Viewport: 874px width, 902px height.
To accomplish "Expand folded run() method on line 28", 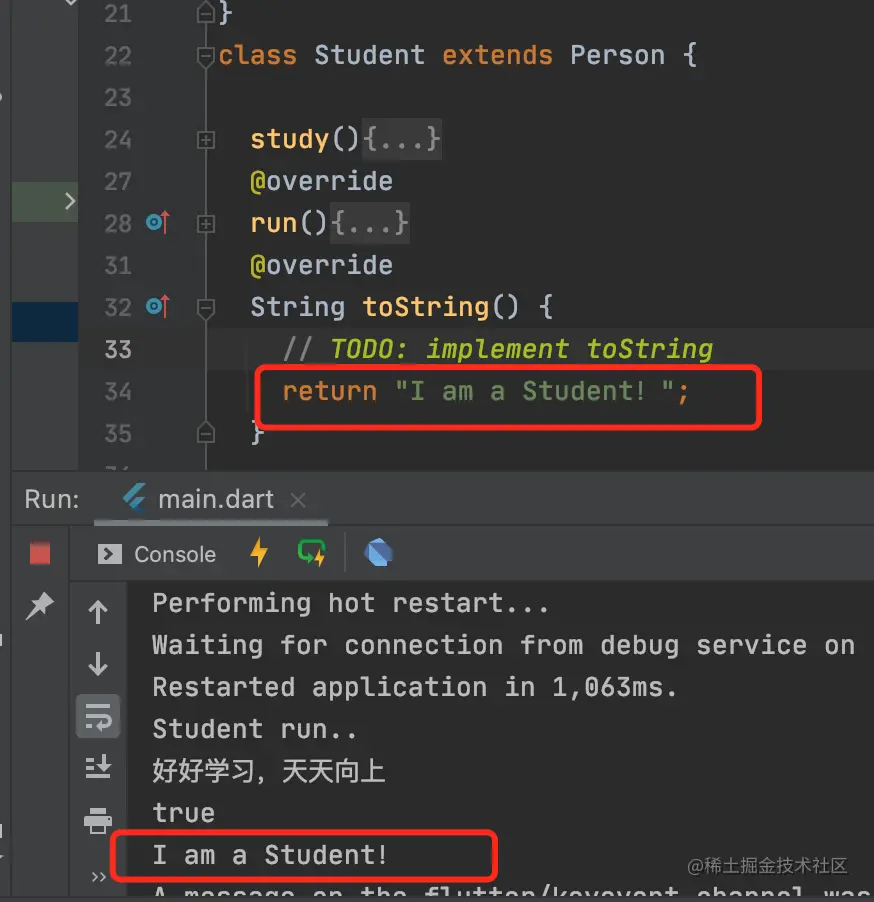I will click(x=205, y=224).
